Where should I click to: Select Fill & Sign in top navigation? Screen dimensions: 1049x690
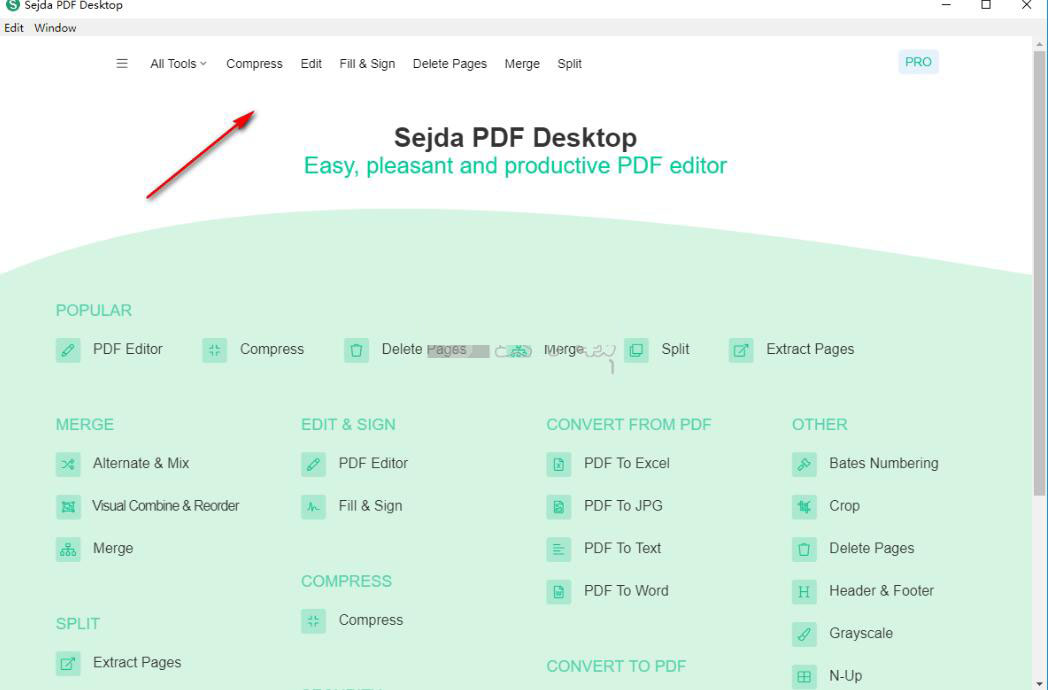(x=367, y=64)
